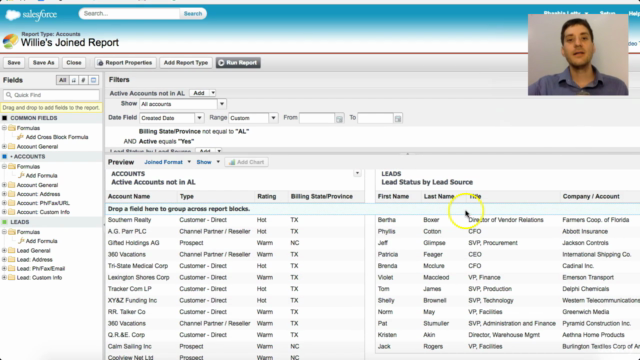Filter fields by text type
The height and width of the screenshot is (360, 640).
(73, 80)
